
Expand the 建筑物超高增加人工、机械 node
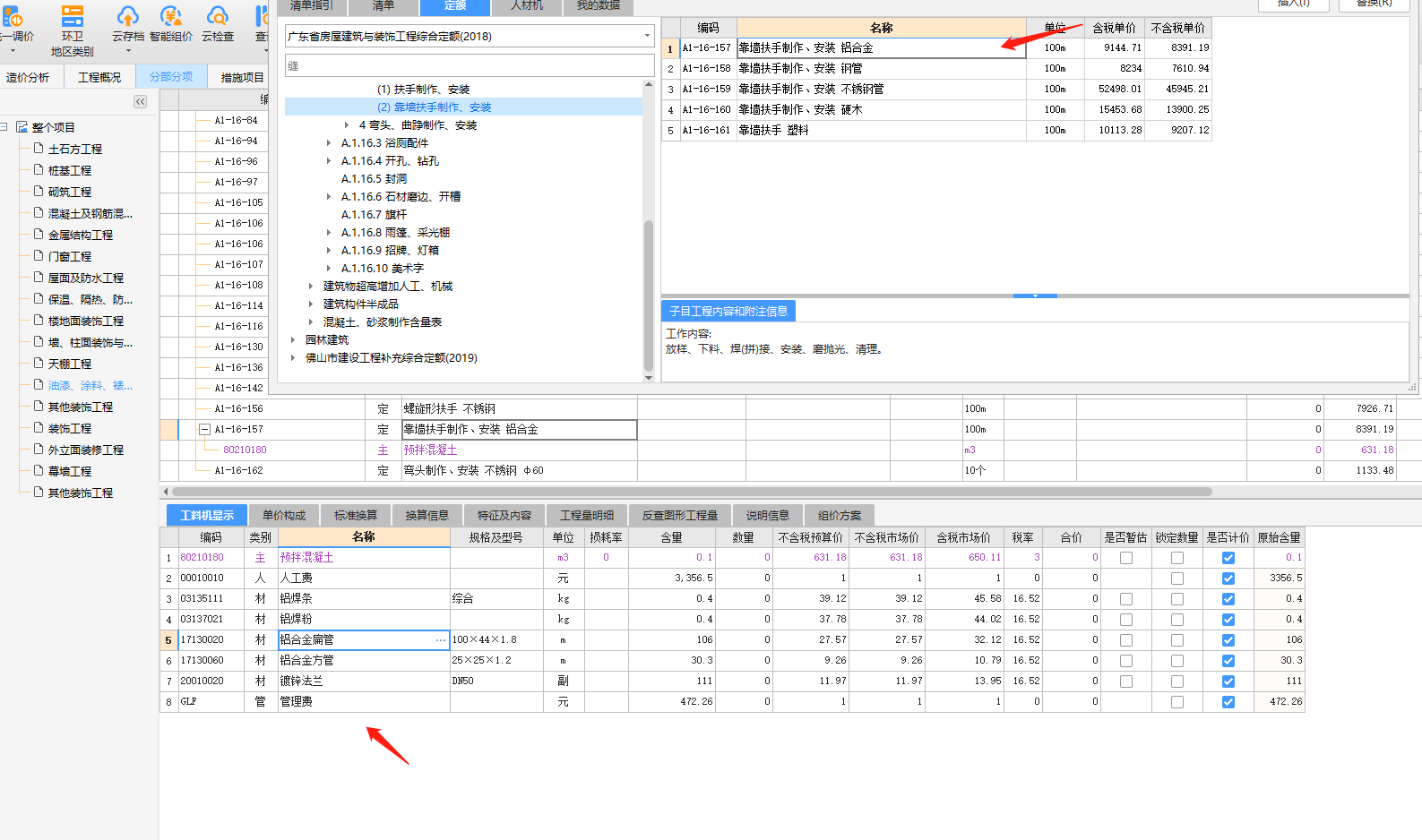pos(311,287)
